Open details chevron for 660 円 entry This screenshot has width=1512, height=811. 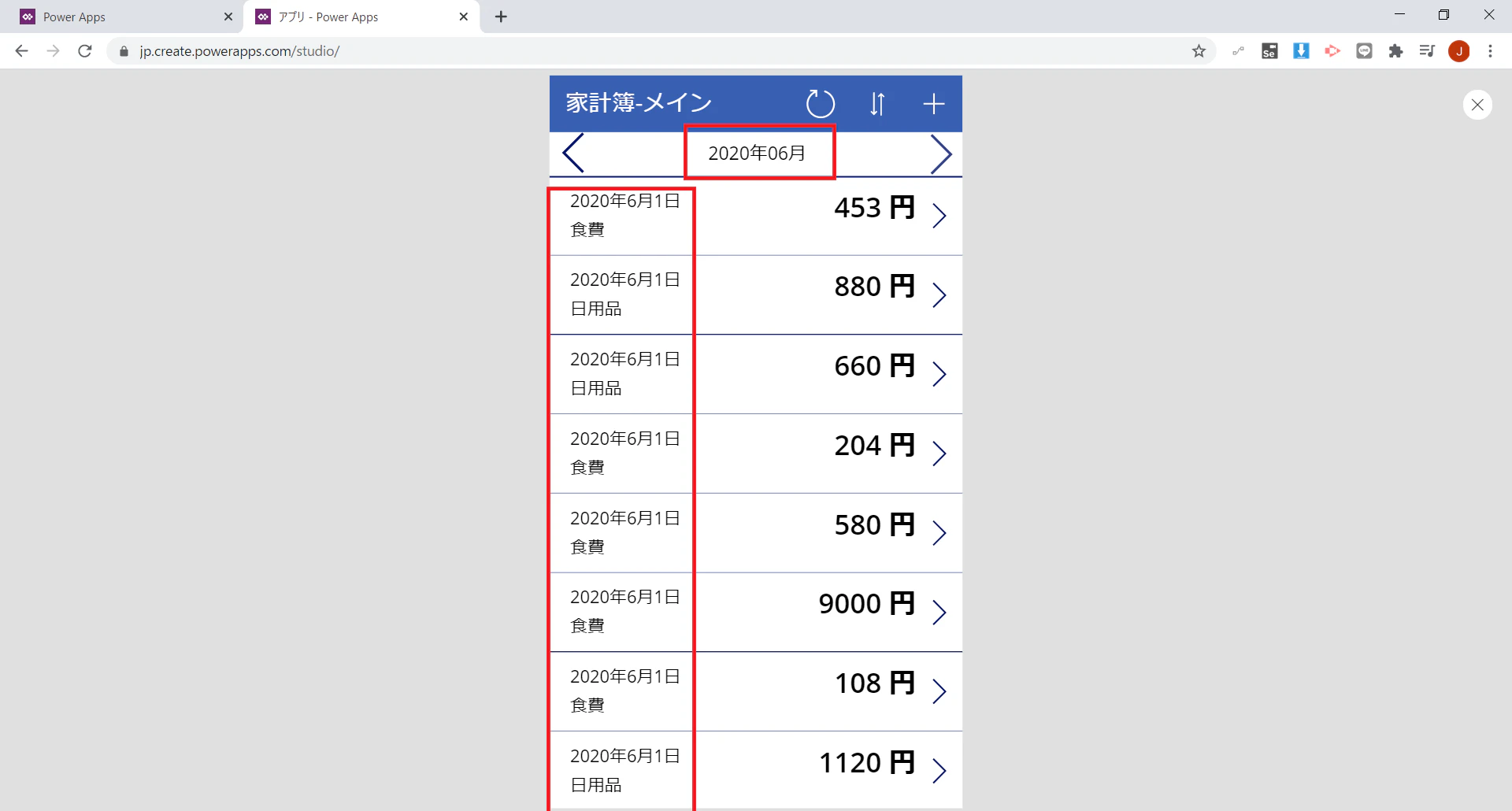[939, 374]
